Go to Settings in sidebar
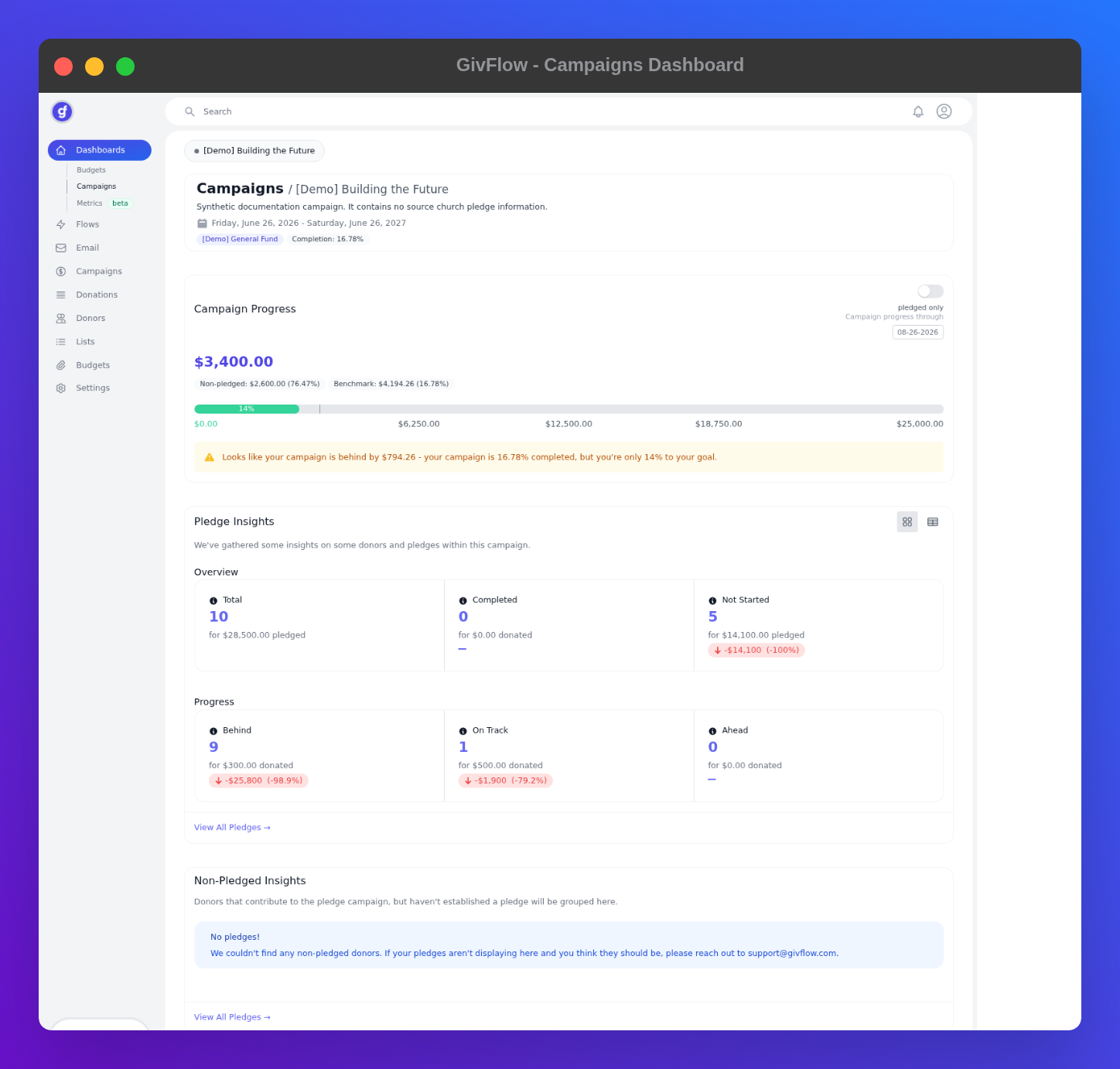 coord(93,388)
